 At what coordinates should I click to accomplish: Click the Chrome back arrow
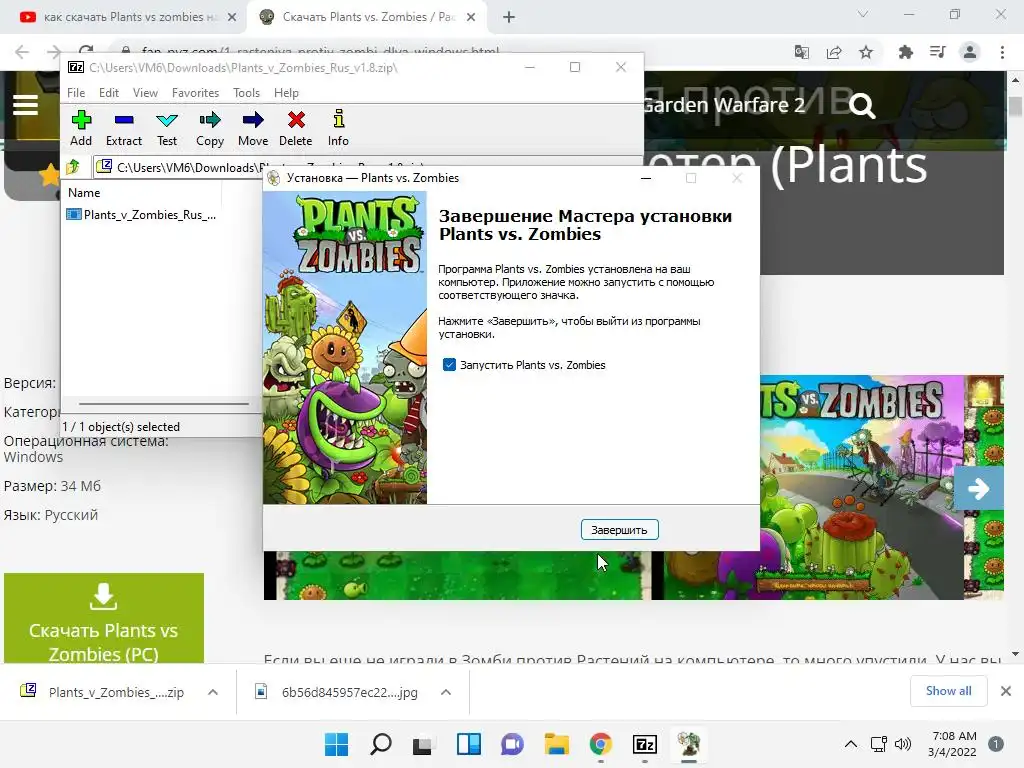tap(22, 52)
